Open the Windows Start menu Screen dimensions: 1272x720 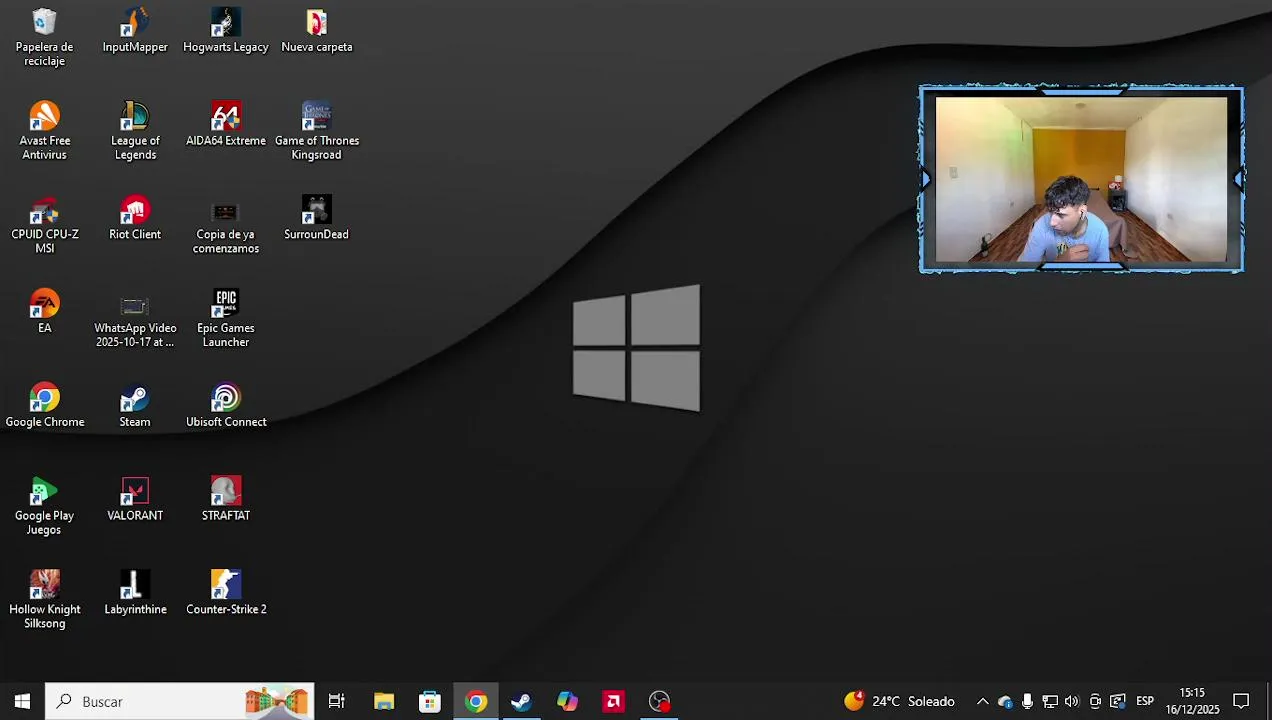click(x=22, y=701)
